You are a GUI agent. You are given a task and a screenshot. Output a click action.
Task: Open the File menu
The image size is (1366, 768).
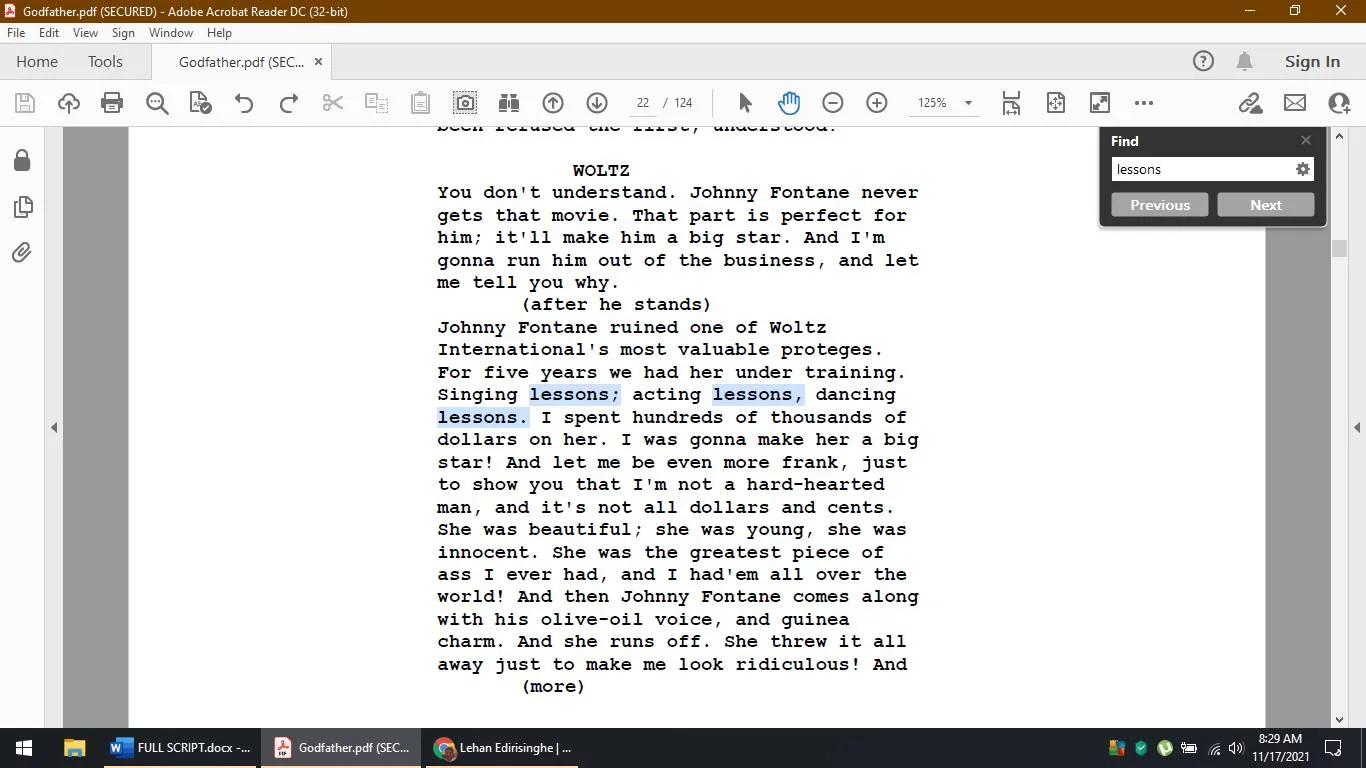point(16,33)
